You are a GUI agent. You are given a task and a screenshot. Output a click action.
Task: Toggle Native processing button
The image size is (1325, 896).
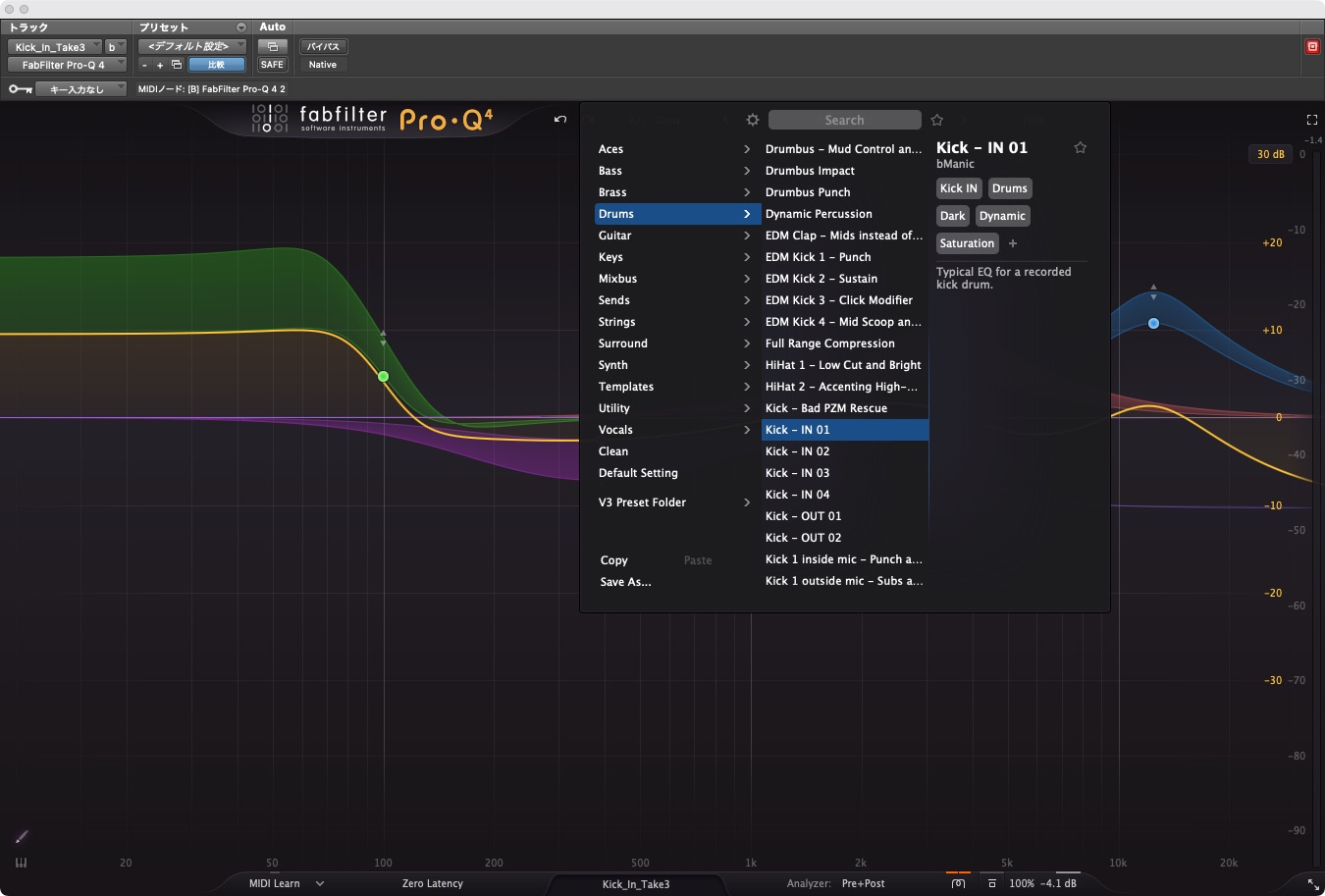click(323, 65)
